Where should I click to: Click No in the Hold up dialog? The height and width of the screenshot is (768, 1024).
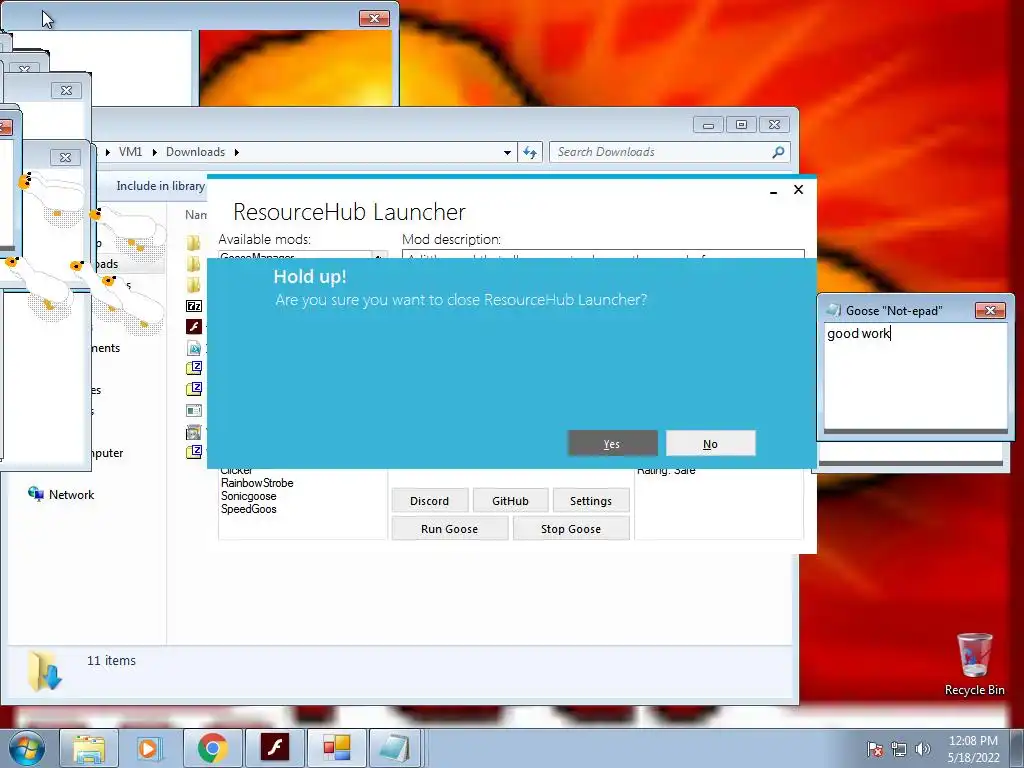tap(711, 443)
